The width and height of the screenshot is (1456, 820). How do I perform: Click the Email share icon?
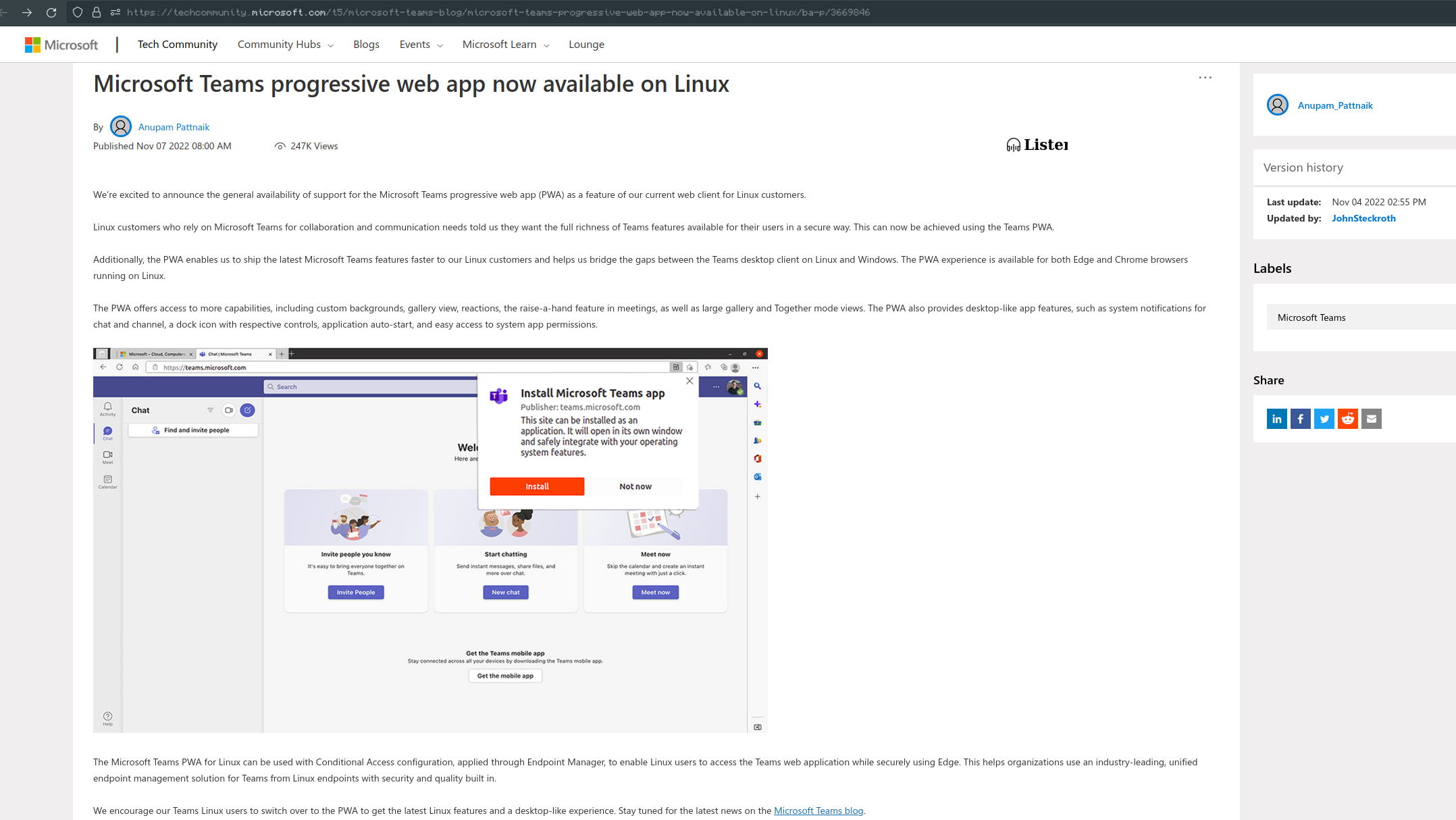1370,419
